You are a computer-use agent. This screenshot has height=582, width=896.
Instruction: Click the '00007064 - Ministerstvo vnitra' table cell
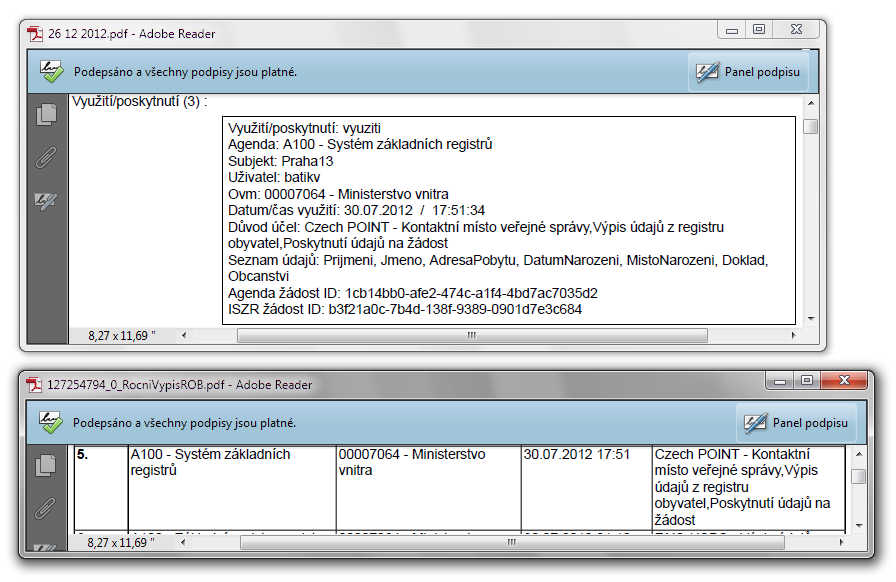[x=429, y=488]
